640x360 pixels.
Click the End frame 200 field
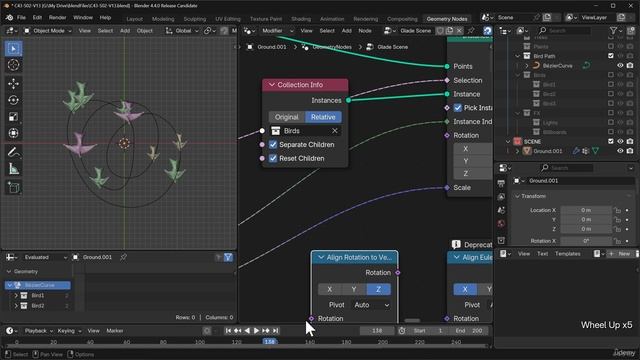(x=469, y=331)
